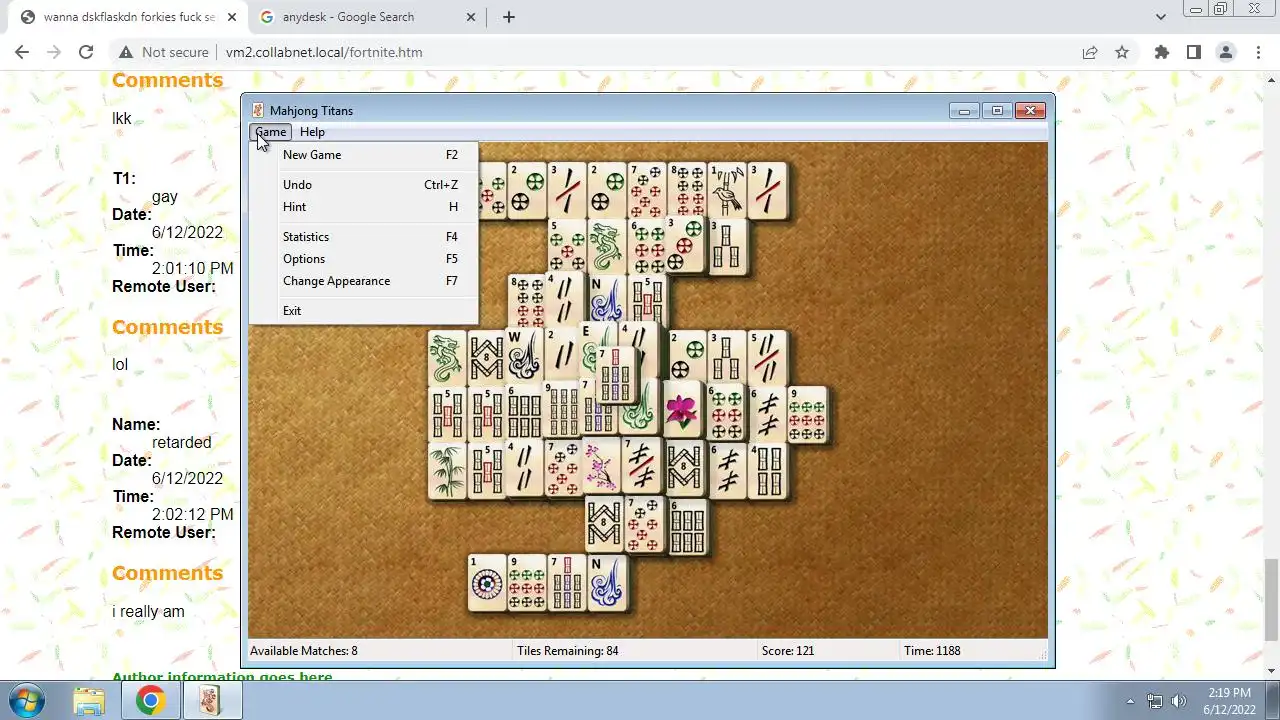
Task: Select Undo in the Game menu
Action: point(364,185)
